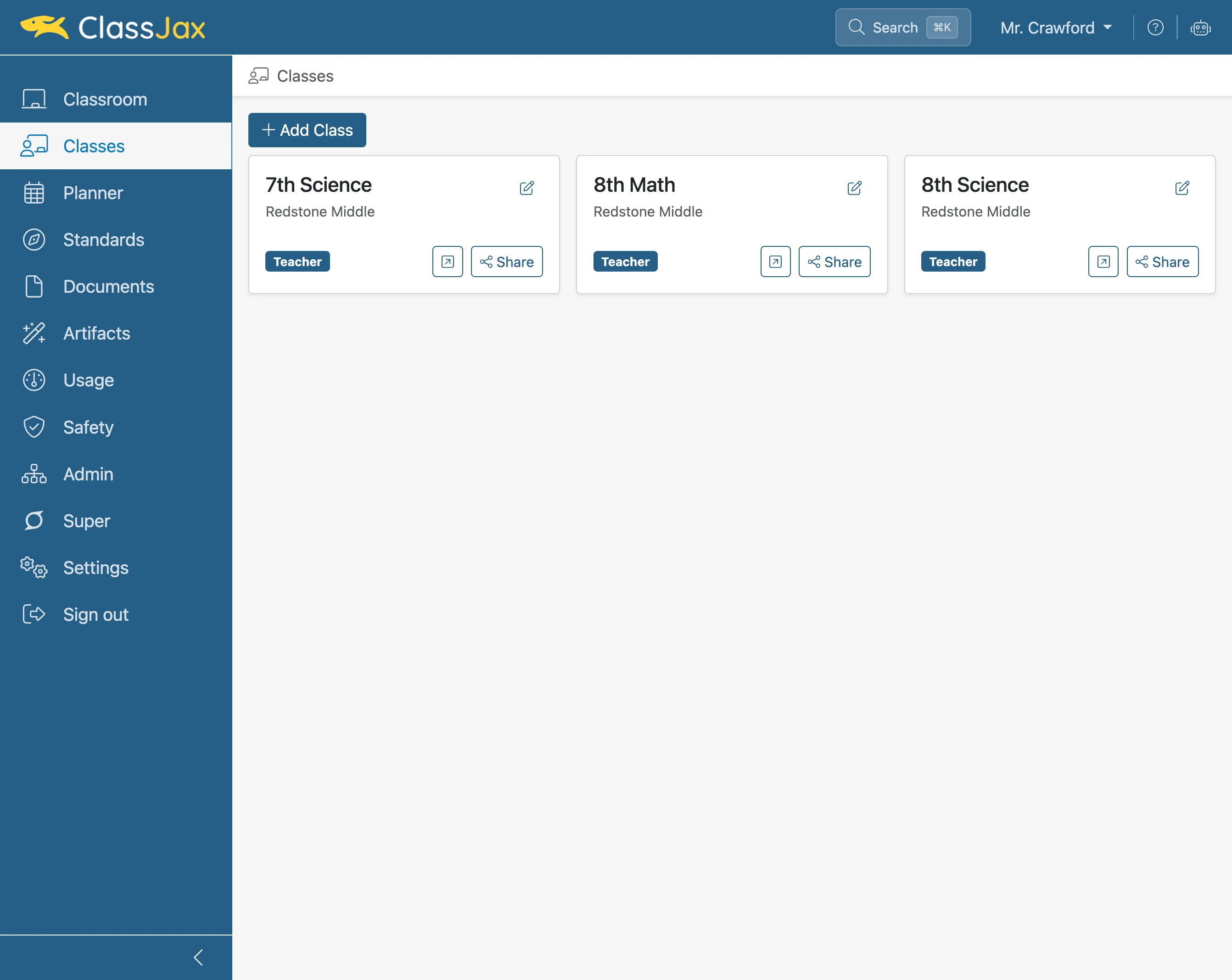This screenshot has width=1232, height=980.
Task: Edit the 8th Science class
Action: pyautogui.click(x=1182, y=188)
